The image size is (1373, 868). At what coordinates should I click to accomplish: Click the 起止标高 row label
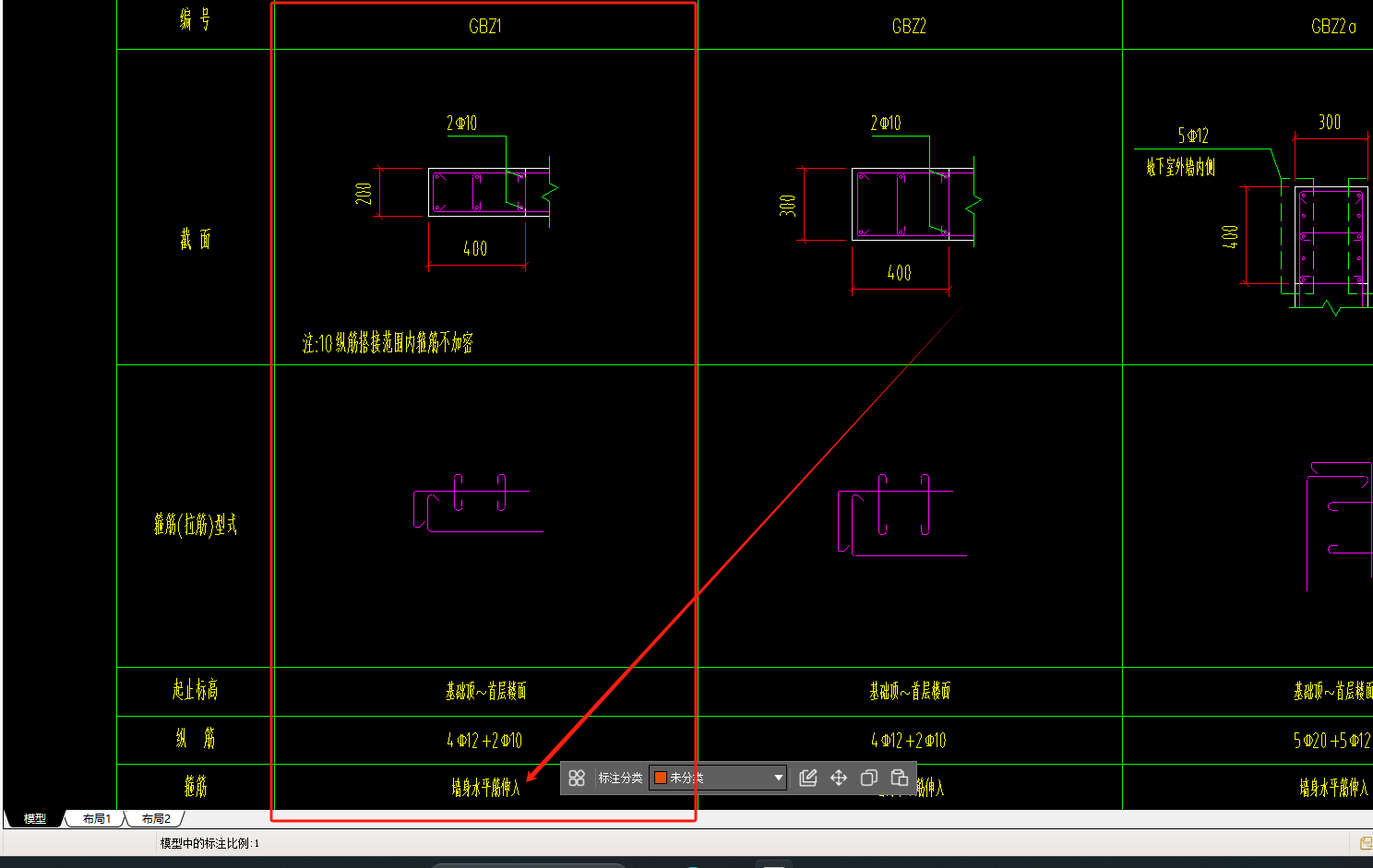[x=195, y=690]
